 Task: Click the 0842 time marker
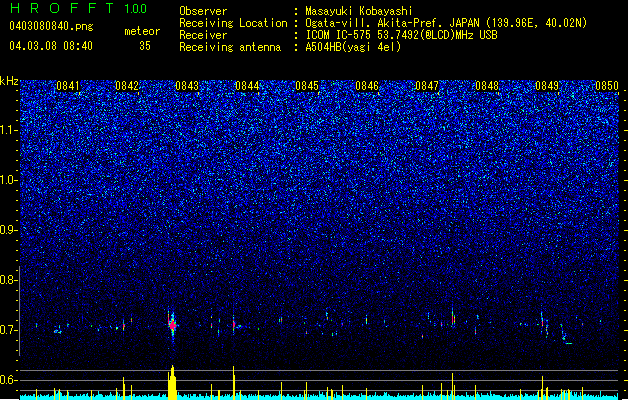pyautogui.click(x=127, y=86)
